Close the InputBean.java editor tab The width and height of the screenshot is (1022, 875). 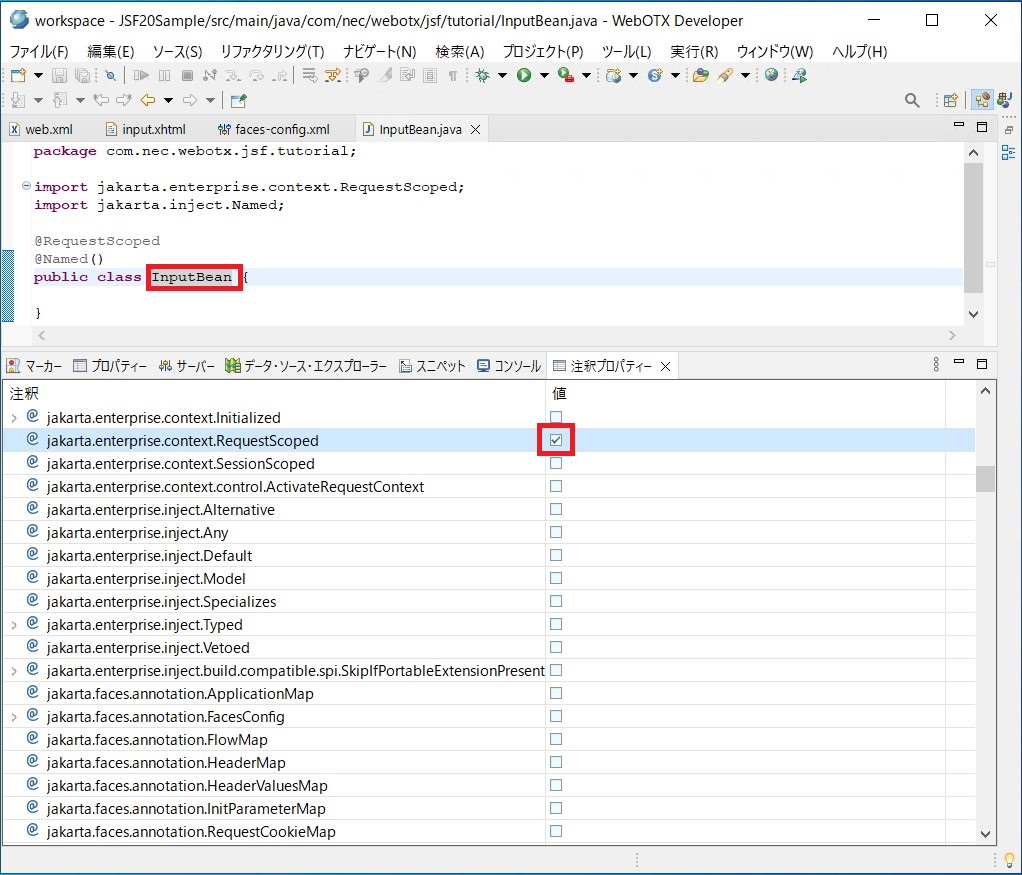pyautogui.click(x=476, y=130)
